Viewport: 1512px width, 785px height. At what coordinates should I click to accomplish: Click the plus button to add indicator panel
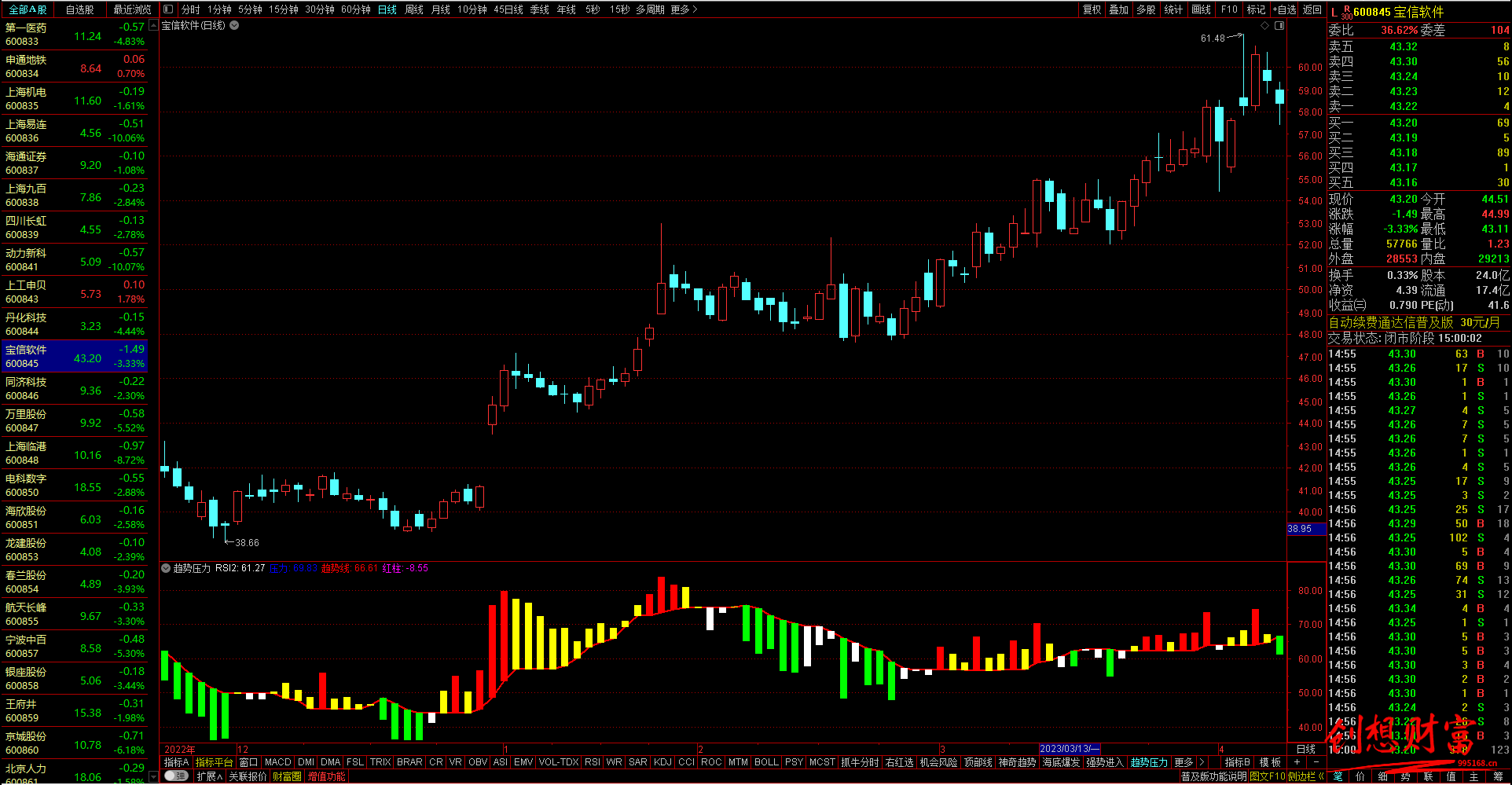1297,762
